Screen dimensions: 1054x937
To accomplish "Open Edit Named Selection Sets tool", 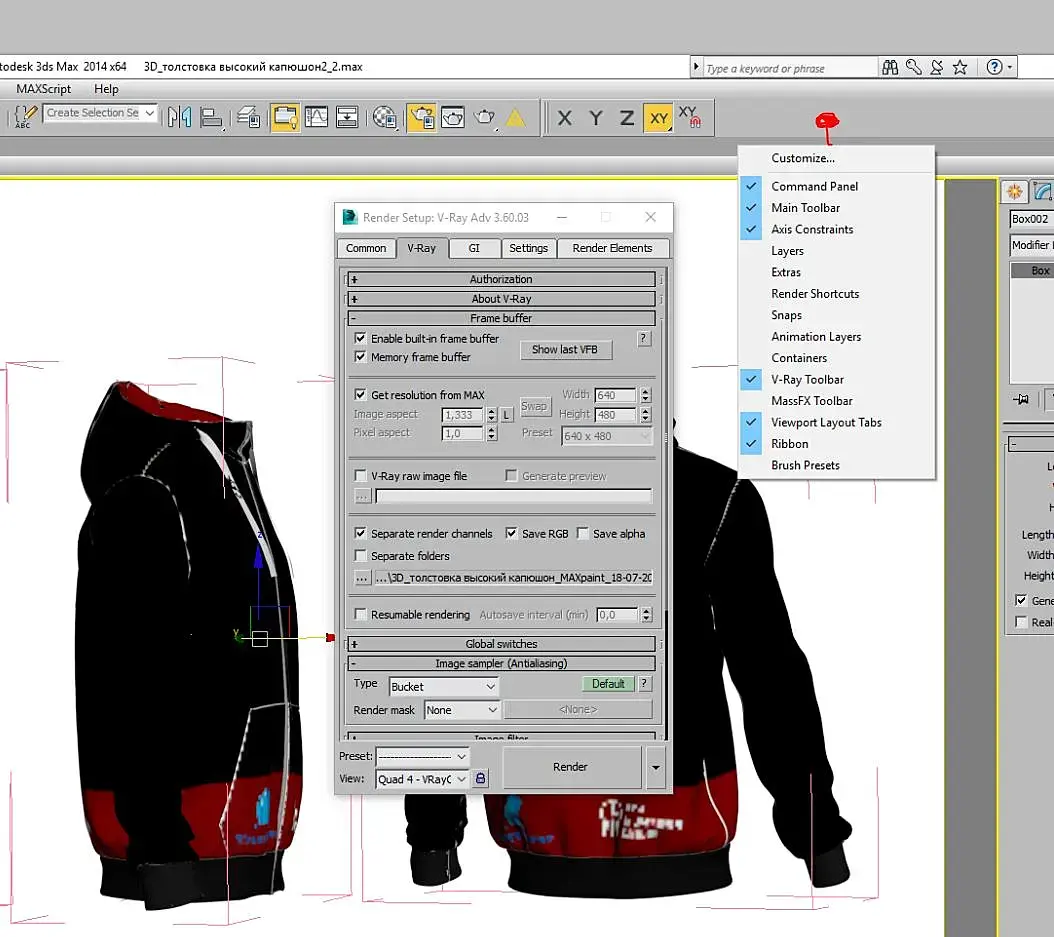I will pos(24,117).
